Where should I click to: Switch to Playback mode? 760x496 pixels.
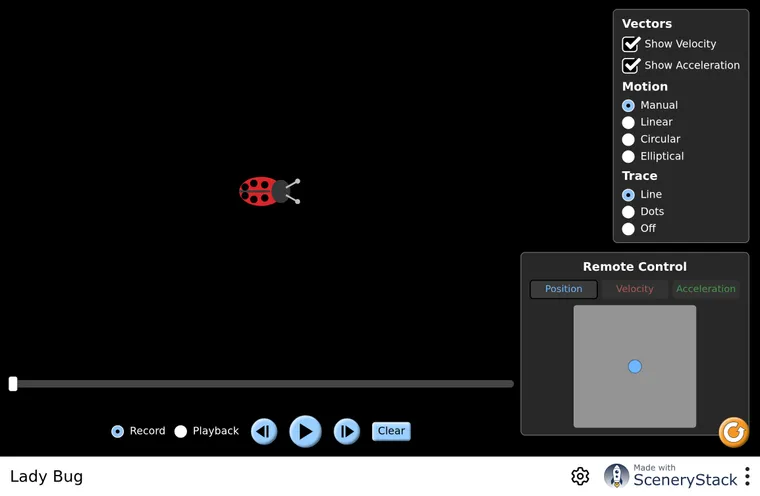(180, 431)
